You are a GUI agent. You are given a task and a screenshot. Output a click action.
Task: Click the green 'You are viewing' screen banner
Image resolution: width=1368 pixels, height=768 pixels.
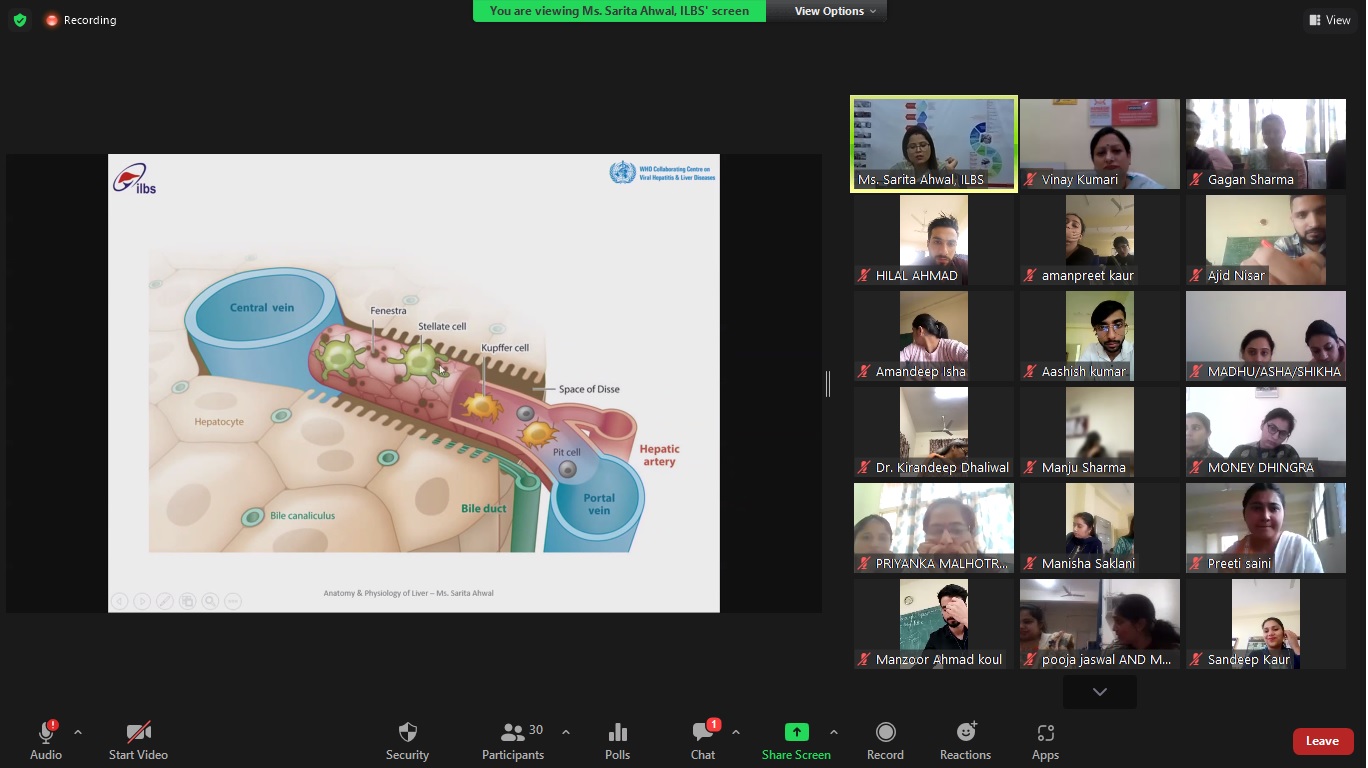pos(619,11)
